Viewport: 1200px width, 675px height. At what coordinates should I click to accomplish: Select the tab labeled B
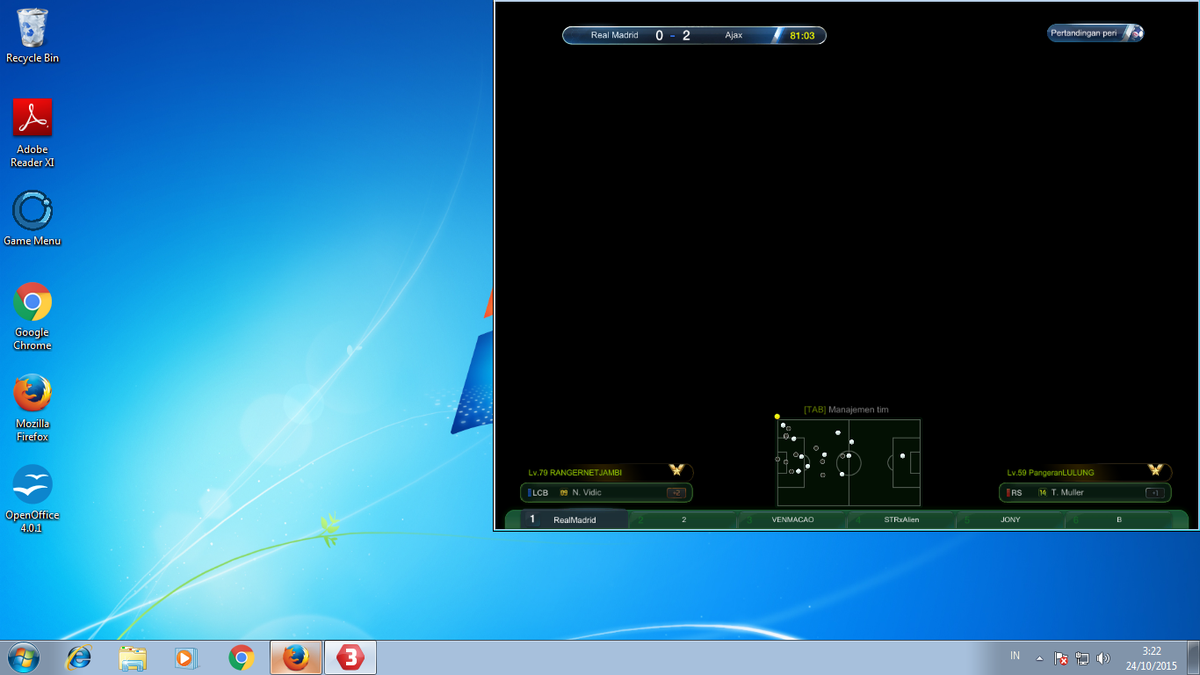(x=1119, y=520)
